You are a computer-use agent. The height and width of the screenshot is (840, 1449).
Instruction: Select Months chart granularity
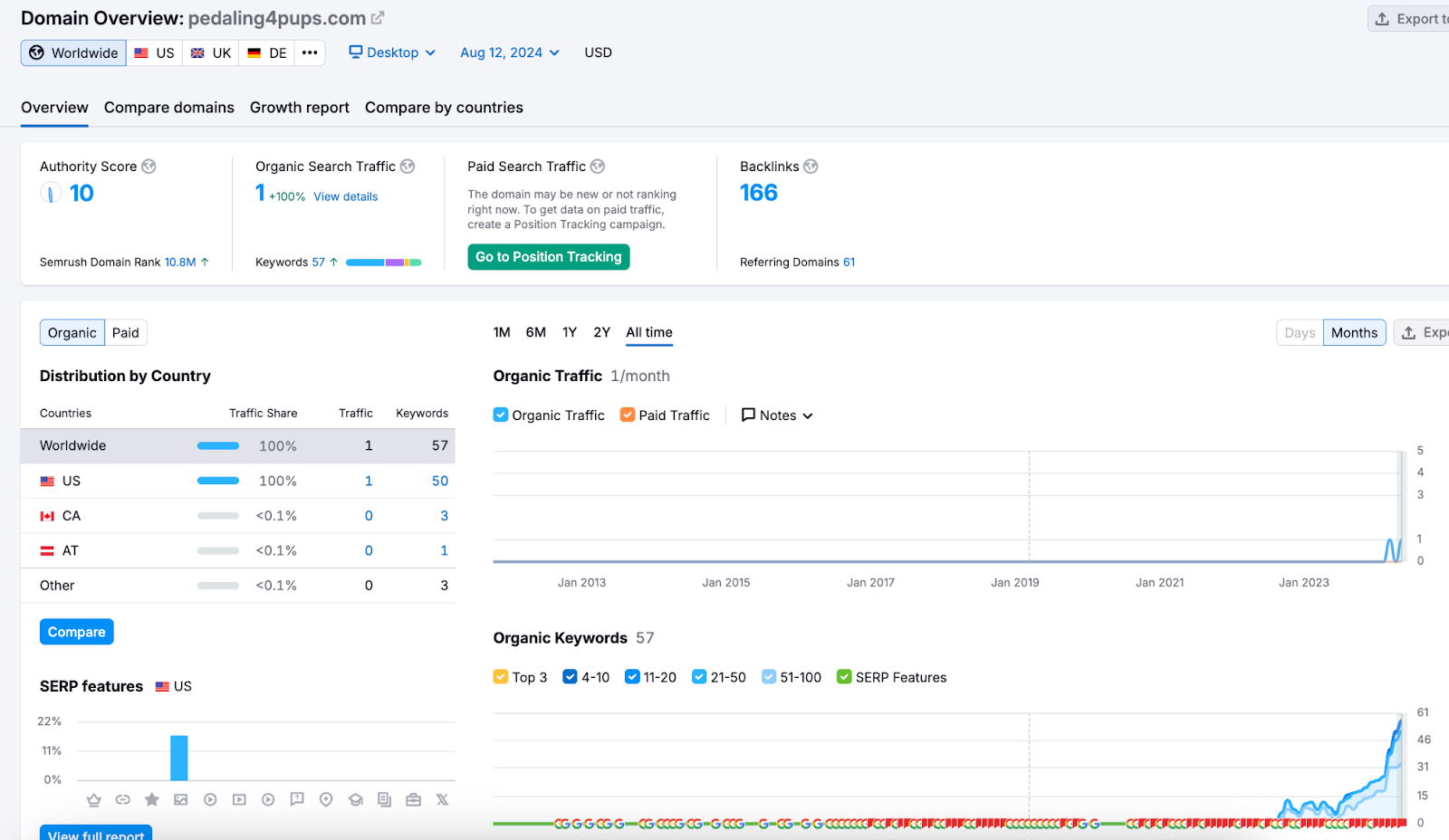coord(1354,333)
